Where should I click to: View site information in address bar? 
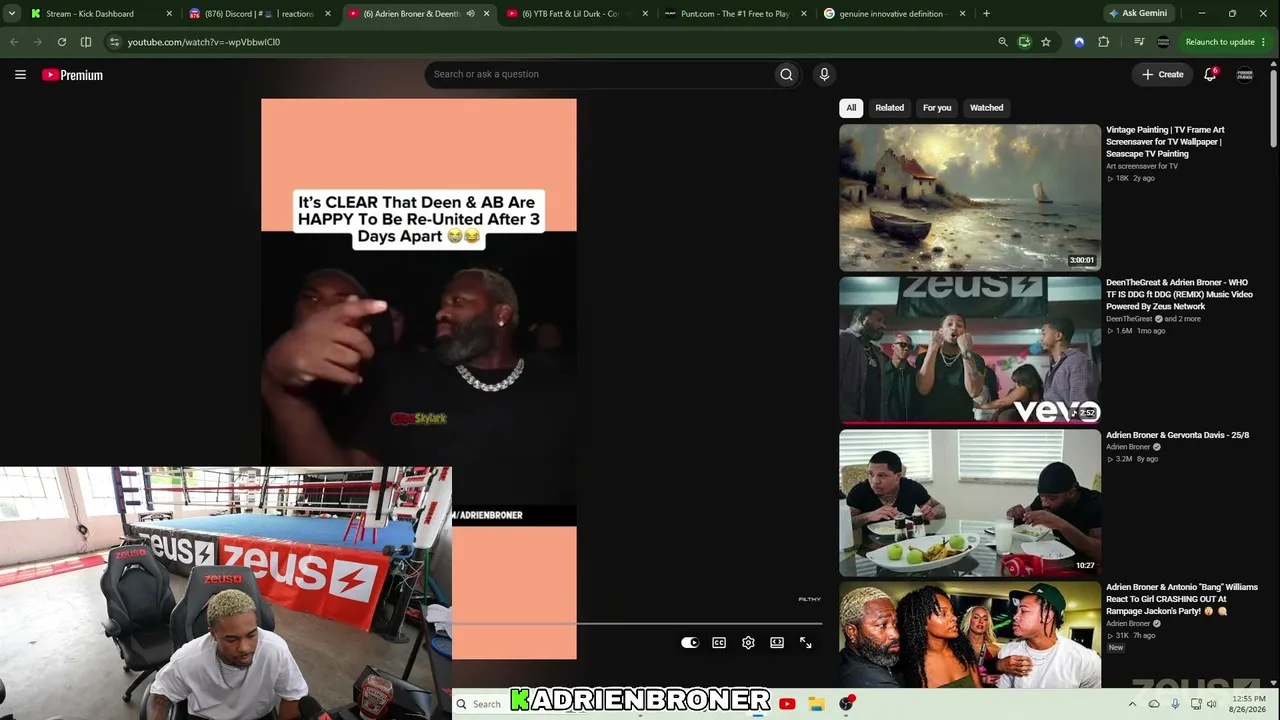pyautogui.click(x=115, y=42)
